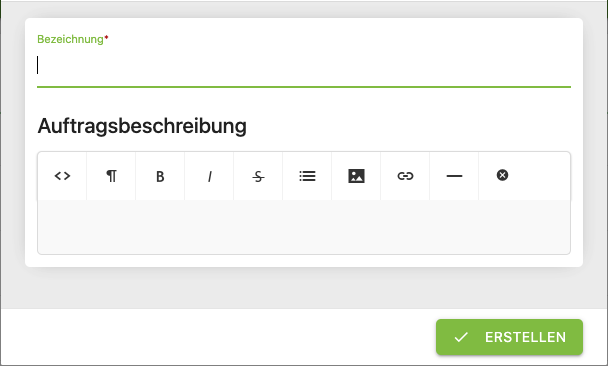The width and height of the screenshot is (608, 366).
Task: Click the green Bezeichnung label
Action: (x=70, y=39)
